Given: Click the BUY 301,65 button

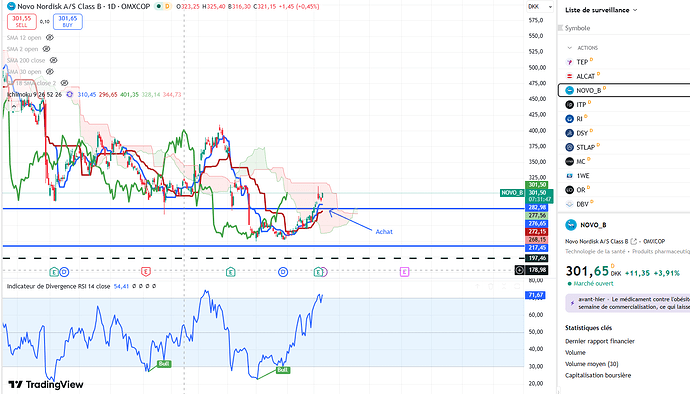Looking at the screenshot, I should click(68, 22).
